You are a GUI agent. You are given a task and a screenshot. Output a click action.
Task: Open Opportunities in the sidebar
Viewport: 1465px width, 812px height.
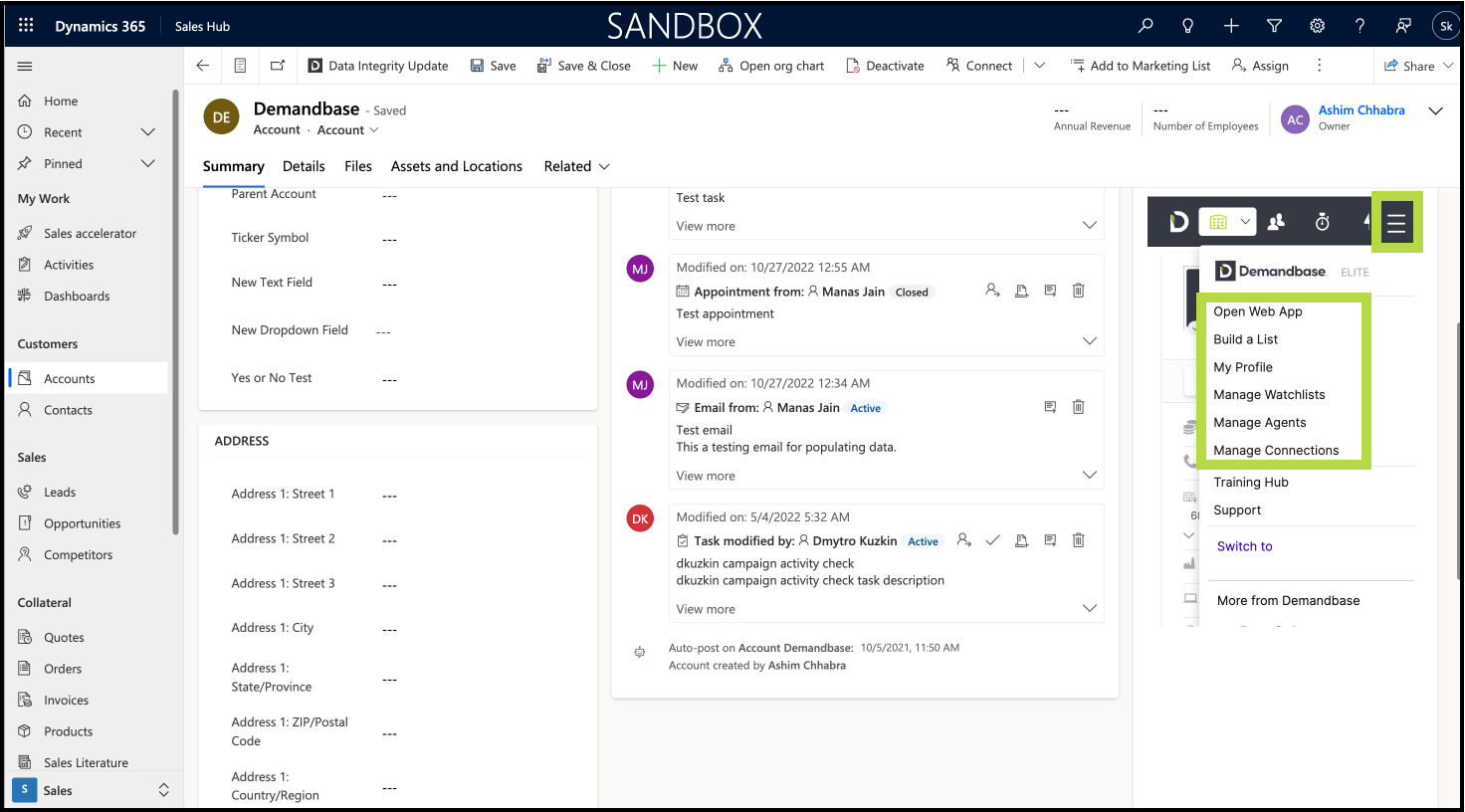click(83, 523)
